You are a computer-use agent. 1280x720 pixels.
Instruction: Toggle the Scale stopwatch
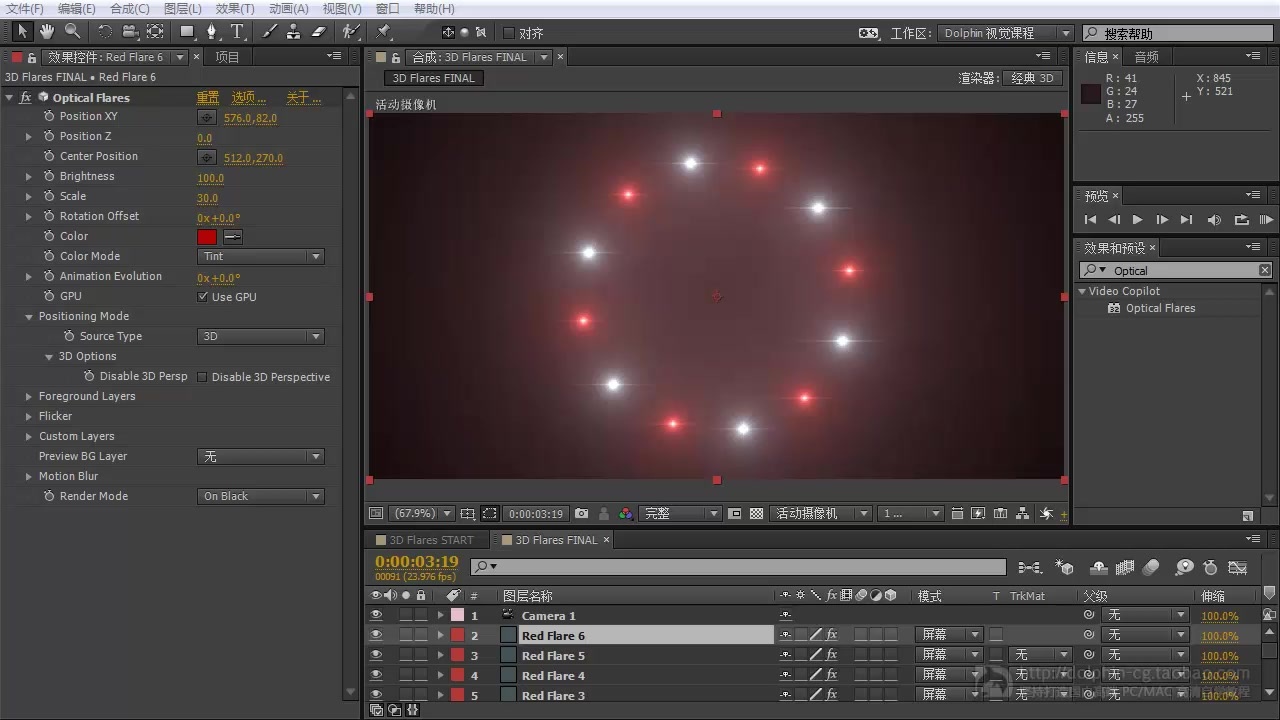click(x=49, y=197)
